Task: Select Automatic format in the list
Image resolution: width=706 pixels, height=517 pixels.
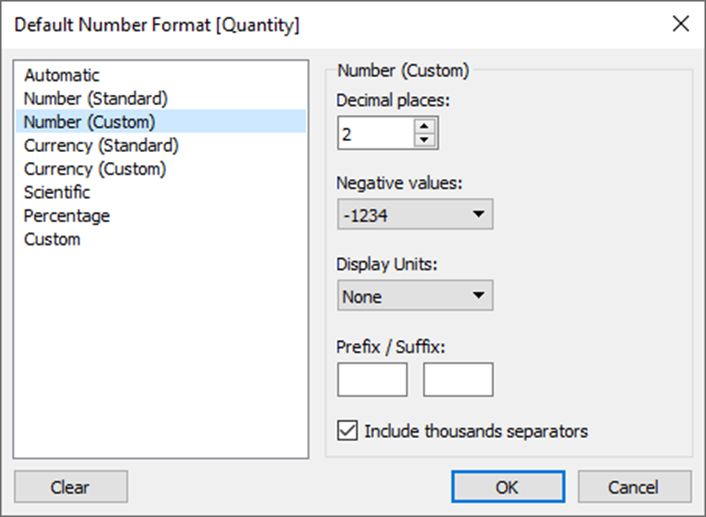Action: coord(62,75)
